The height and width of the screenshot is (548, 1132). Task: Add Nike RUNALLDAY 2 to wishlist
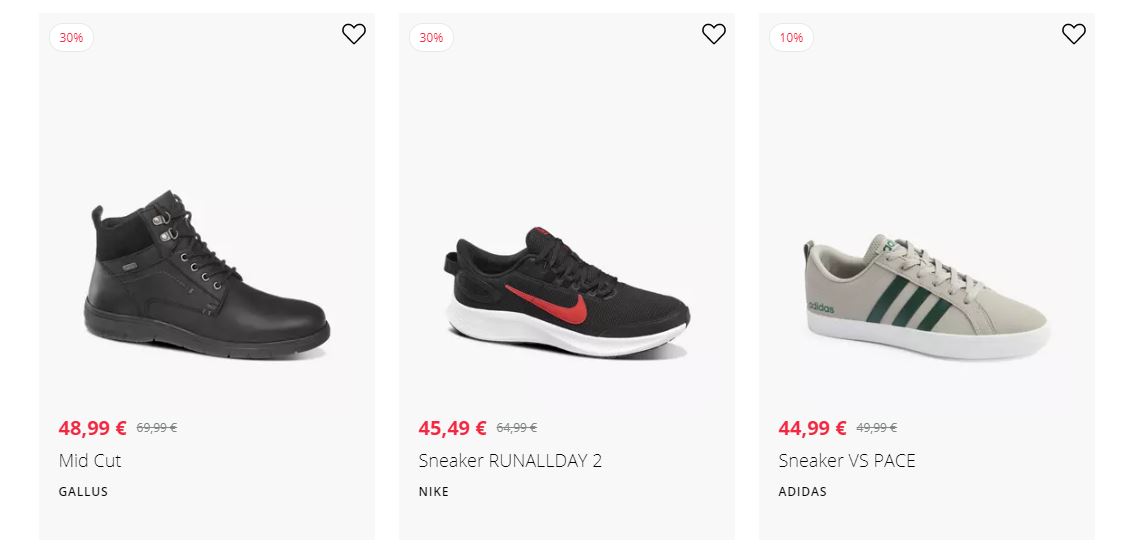click(x=714, y=34)
